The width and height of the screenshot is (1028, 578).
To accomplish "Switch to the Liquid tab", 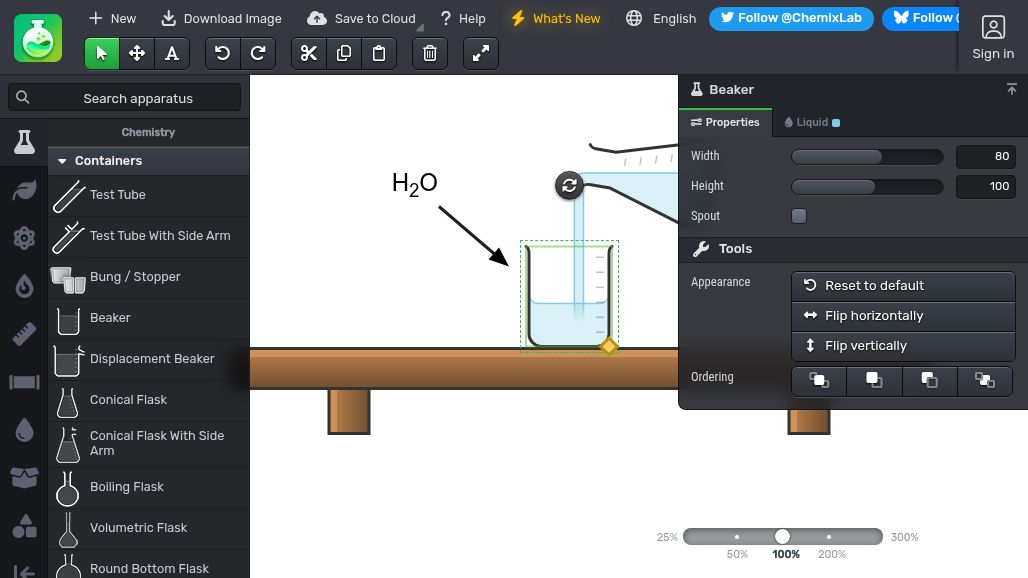I will [812, 122].
